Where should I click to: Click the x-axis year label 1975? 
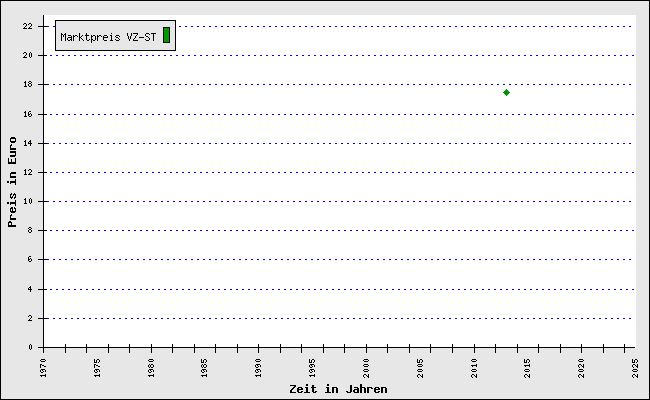pyautogui.click(x=97, y=368)
